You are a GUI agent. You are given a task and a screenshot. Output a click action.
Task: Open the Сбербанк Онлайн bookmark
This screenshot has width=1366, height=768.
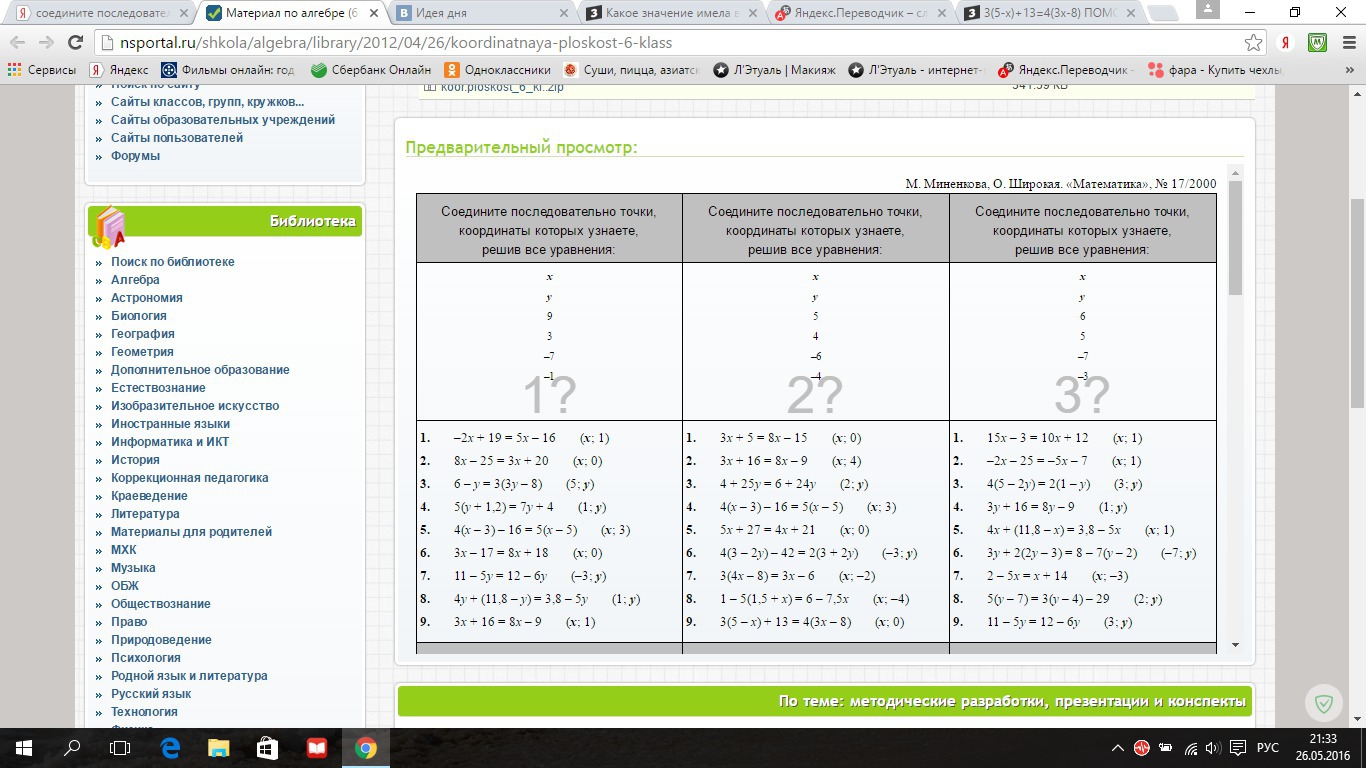(x=371, y=70)
